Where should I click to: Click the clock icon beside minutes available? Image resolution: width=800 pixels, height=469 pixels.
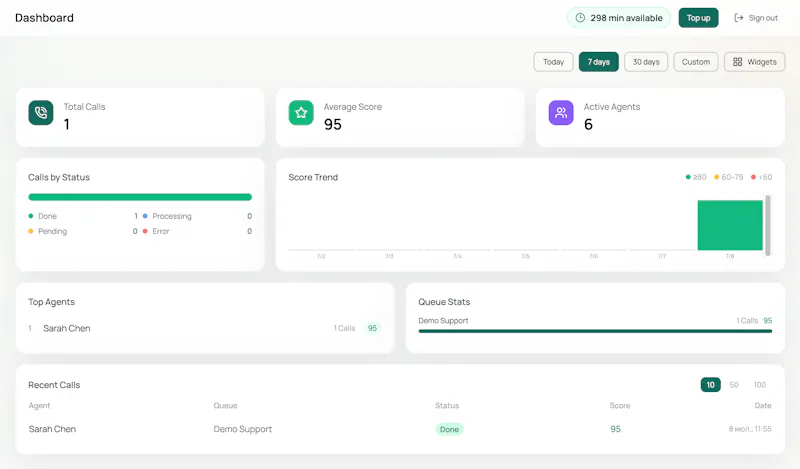tap(580, 18)
